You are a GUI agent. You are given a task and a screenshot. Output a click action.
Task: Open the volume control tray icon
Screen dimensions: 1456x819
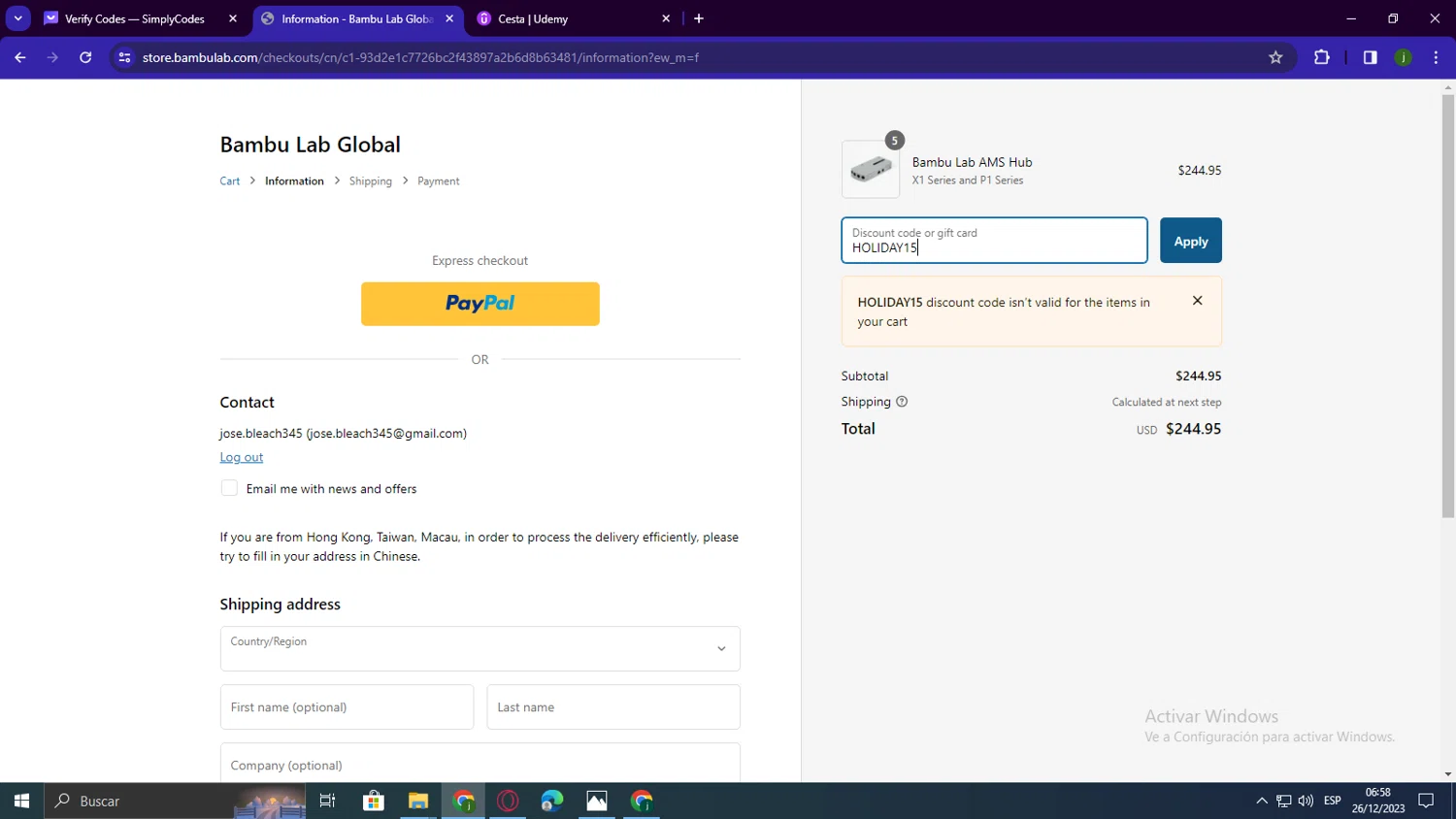tap(1306, 801)
